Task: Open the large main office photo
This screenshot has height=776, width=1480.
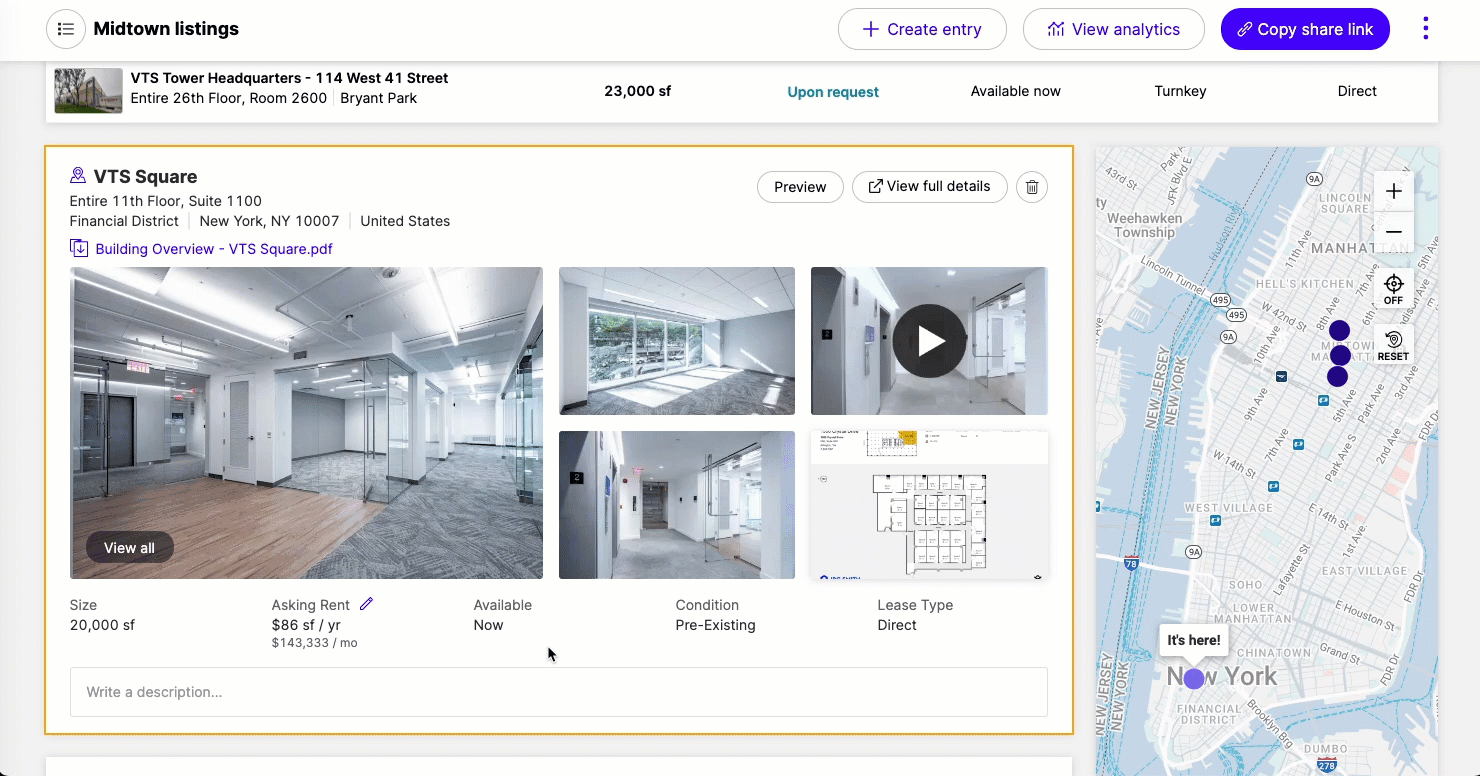Action: [306, 423]
